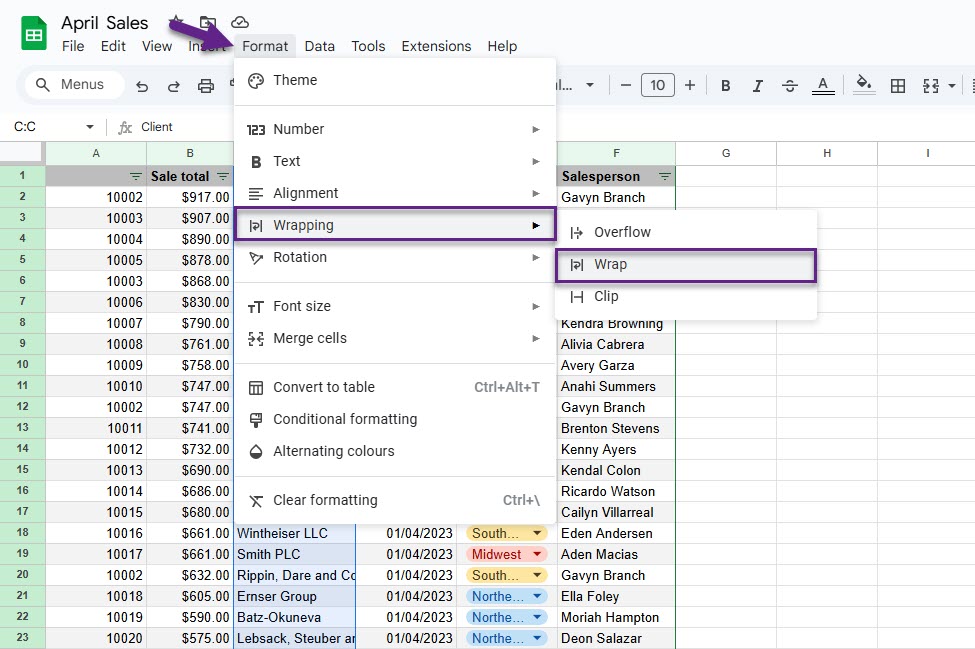Expand the Rotation submenu

395,257
